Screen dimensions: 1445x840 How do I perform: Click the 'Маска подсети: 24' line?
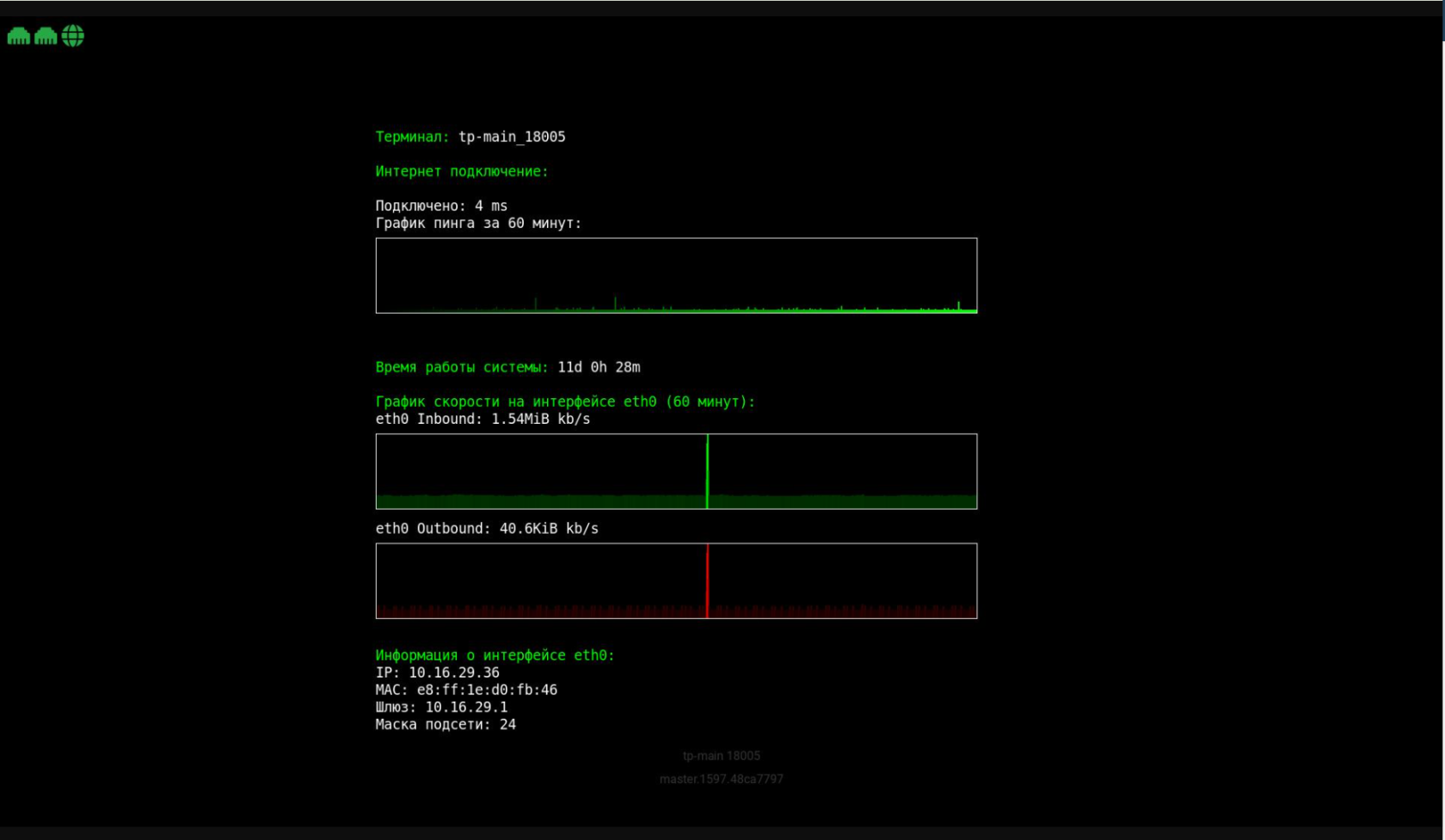tap(446, 724)
